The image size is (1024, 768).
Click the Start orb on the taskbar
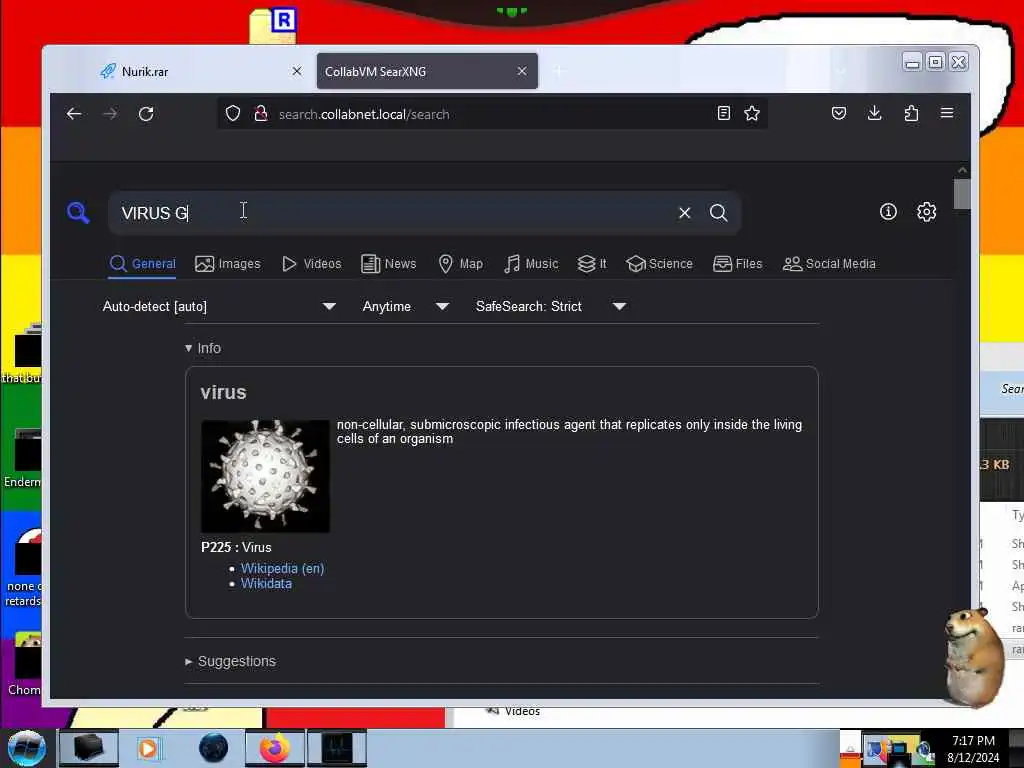pyautogui.click(x=27, y=748)
